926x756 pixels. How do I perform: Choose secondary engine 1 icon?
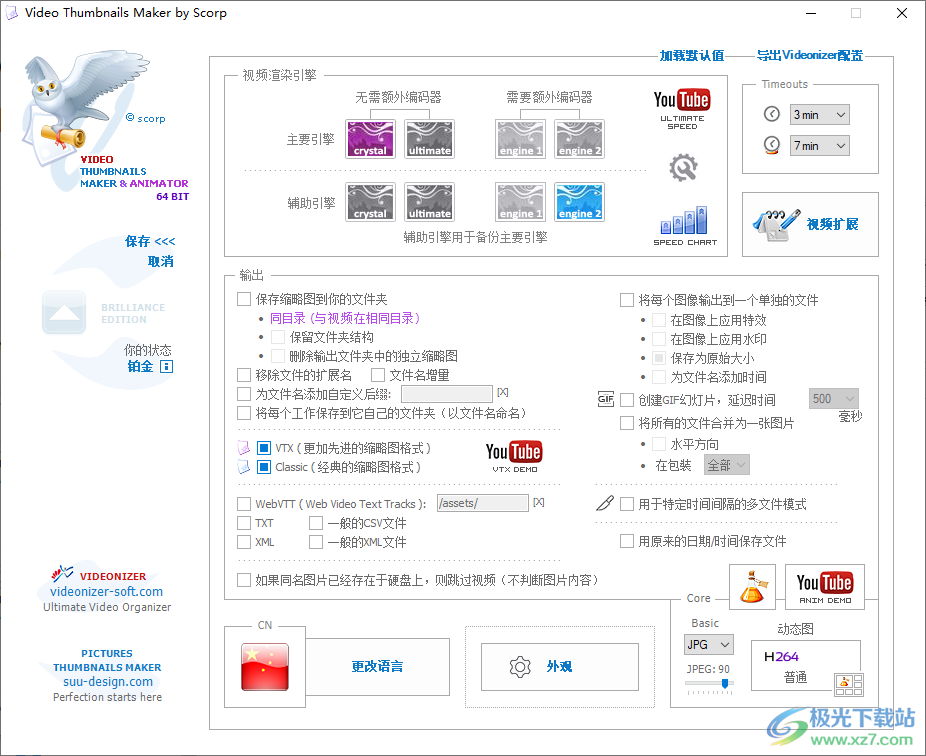(x=520, y=202)
